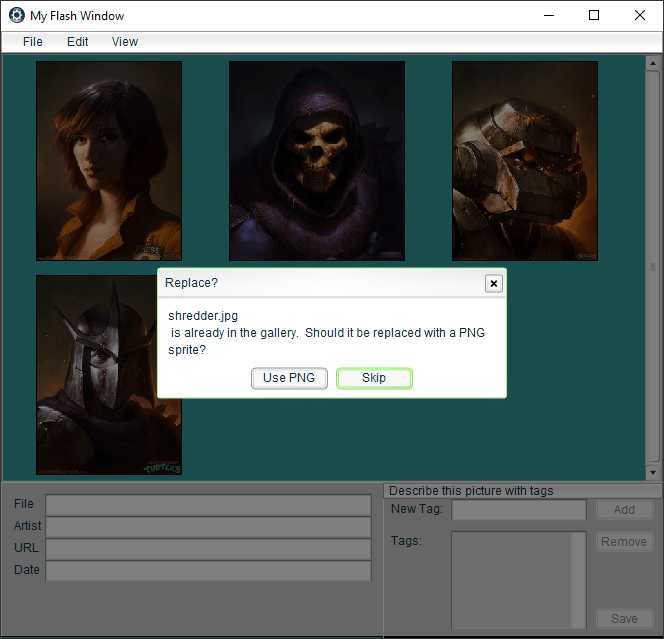Open the Edit menu

(78, 42)
